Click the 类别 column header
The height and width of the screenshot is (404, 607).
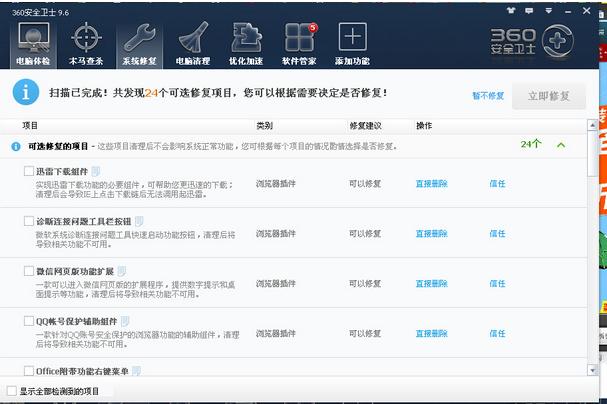(x=264, y=125)
